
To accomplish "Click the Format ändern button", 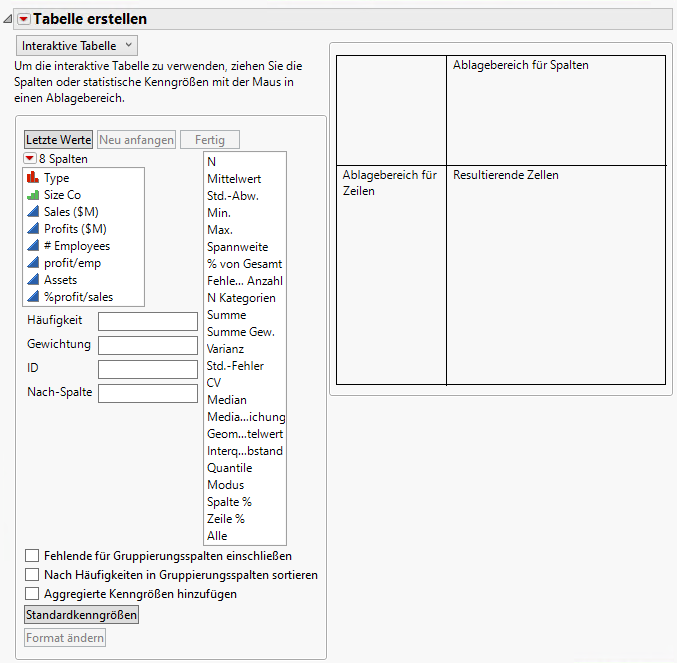I will (65, 638).
